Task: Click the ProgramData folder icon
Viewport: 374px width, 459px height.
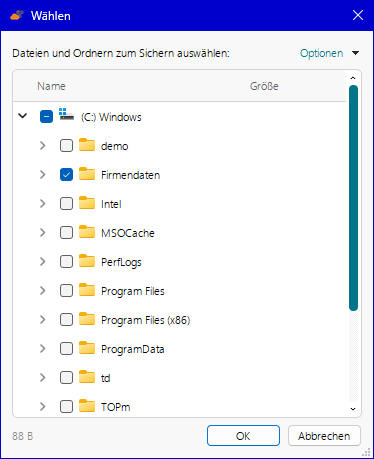Action: click(87, 348)
